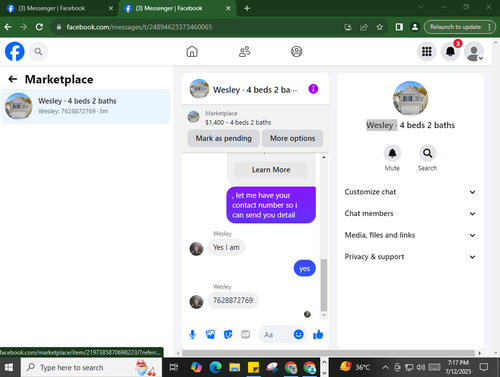Click Wesley's avatar beside 7628872769 message
Viewport: 500px width, 377px height.
coord(196,302)
